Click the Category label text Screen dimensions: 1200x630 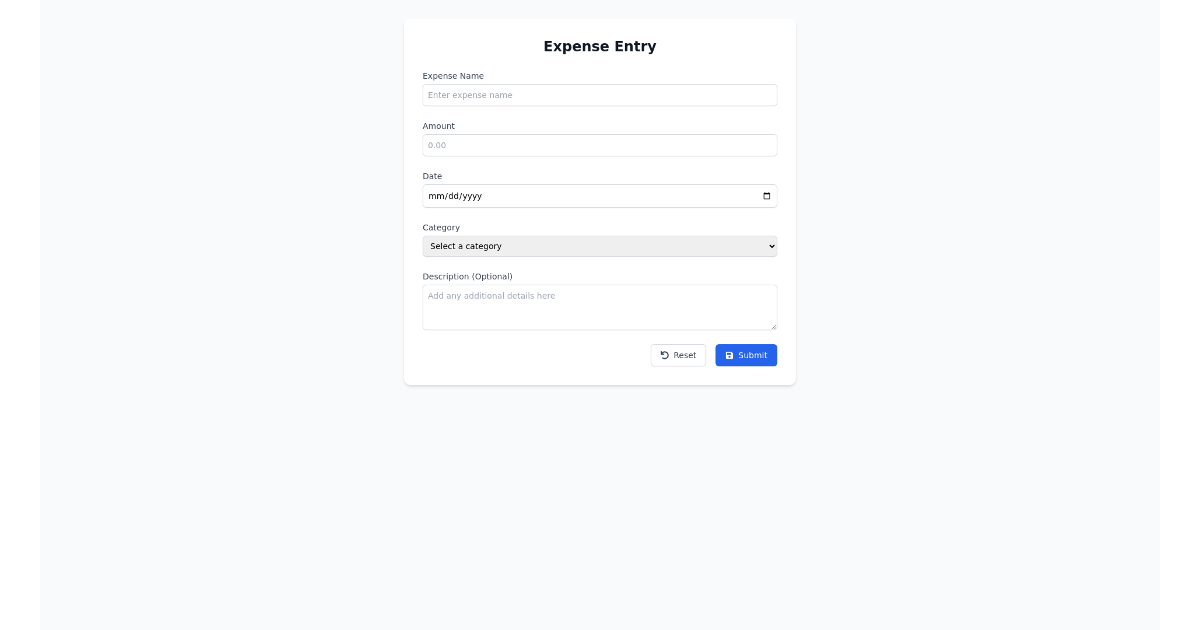coord(441,228)
